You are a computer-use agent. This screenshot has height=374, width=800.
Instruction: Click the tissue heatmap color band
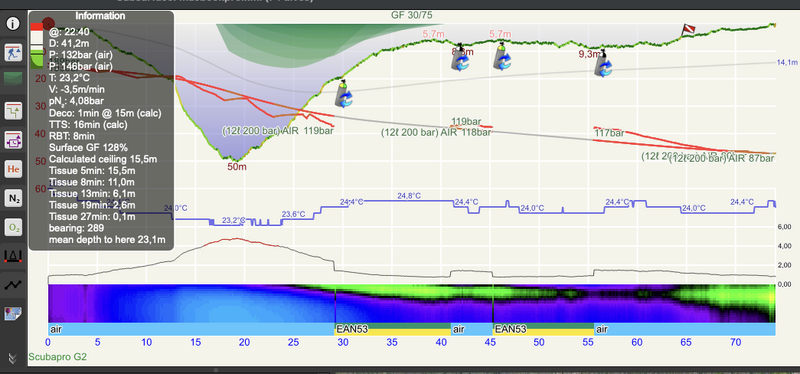point(412,304)
